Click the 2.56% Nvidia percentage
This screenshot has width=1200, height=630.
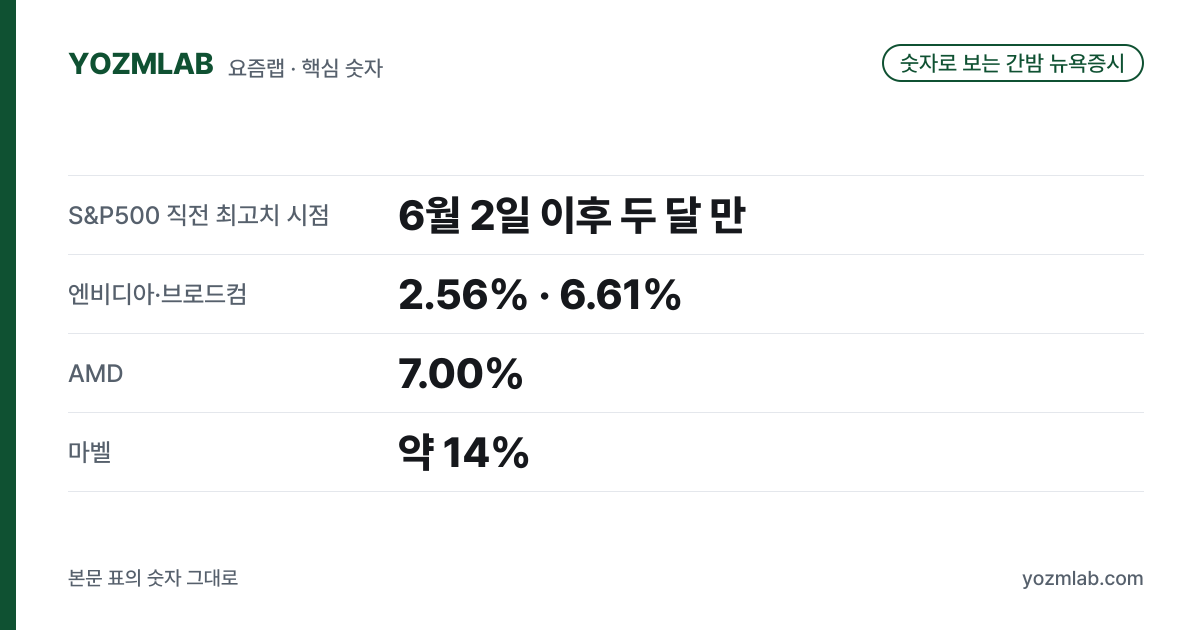462,294
